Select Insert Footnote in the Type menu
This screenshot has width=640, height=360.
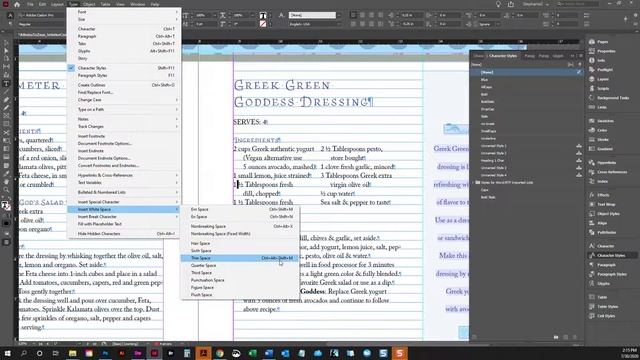(124, 136)
